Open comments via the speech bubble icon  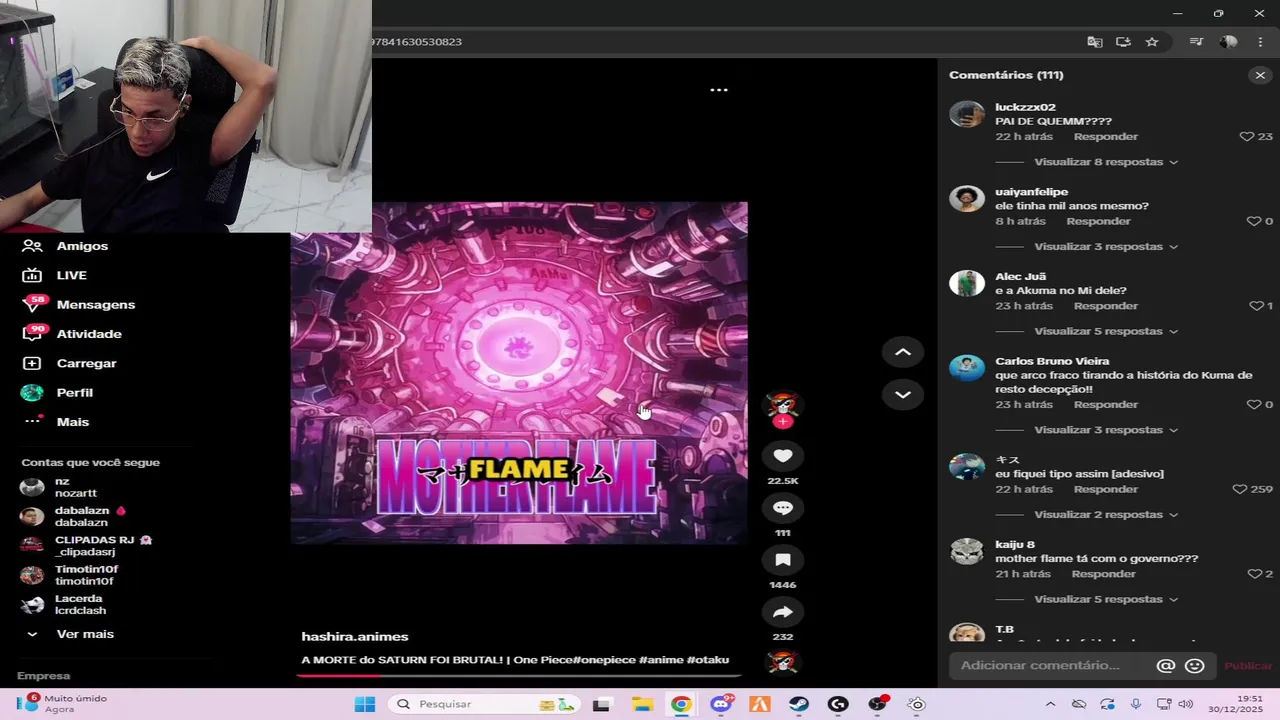click(x=783, y=508)
